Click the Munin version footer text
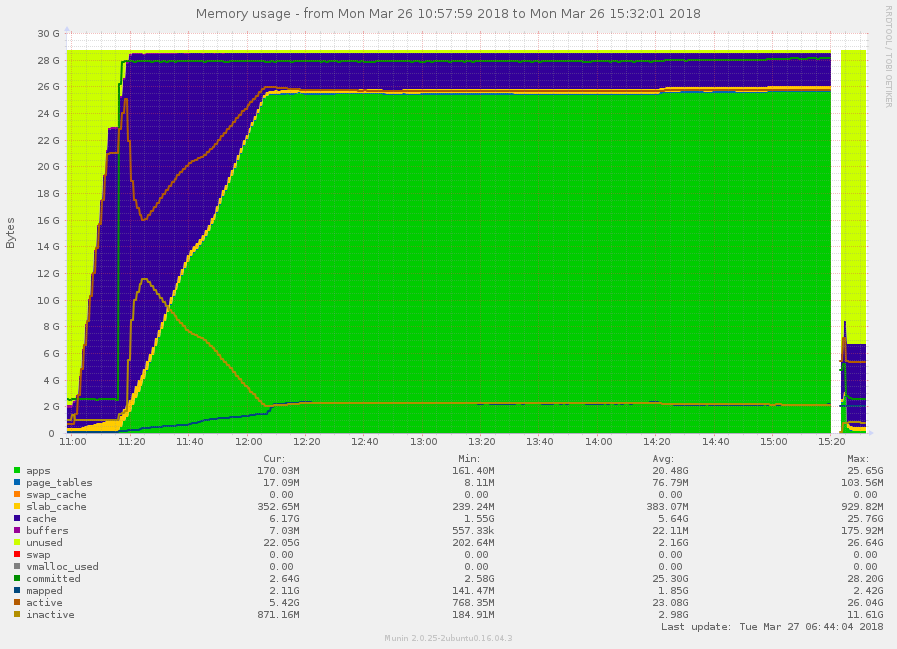The height and width of the screenshot is (649, 897). coord(448,637)
